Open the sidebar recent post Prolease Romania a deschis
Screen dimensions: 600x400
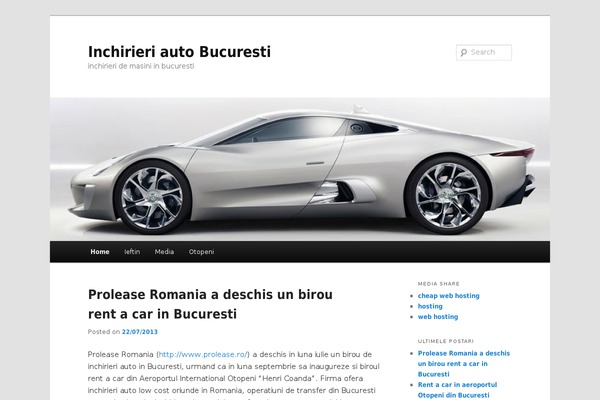[464, 364]
